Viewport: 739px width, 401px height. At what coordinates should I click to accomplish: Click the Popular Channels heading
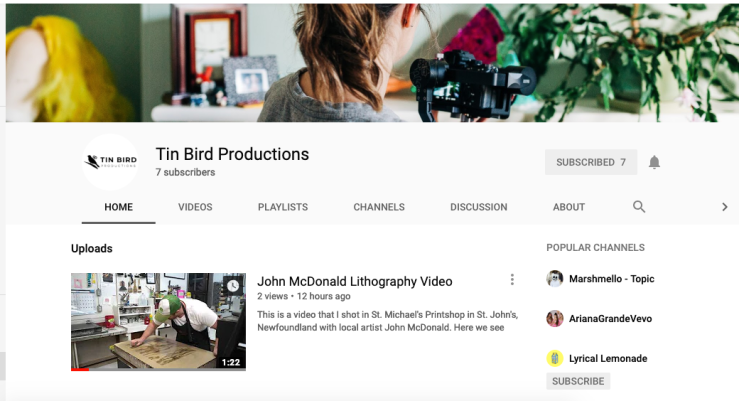[595, 247]
